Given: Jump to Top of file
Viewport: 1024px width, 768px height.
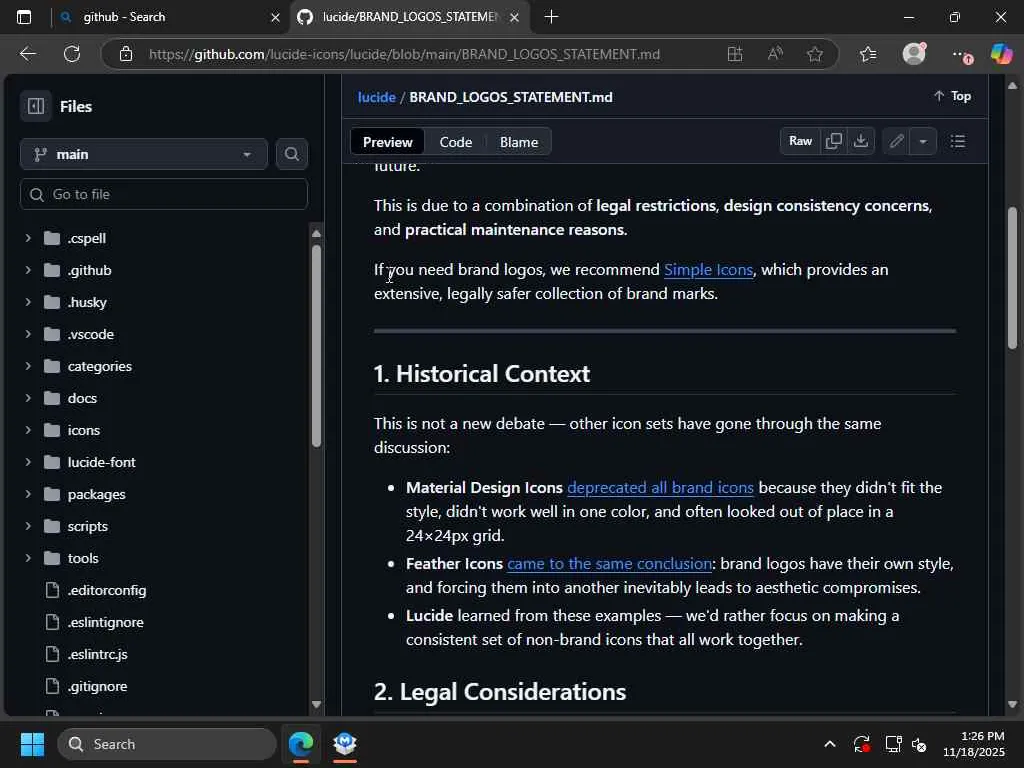Looking at the screenshot, I should point(952,96).
